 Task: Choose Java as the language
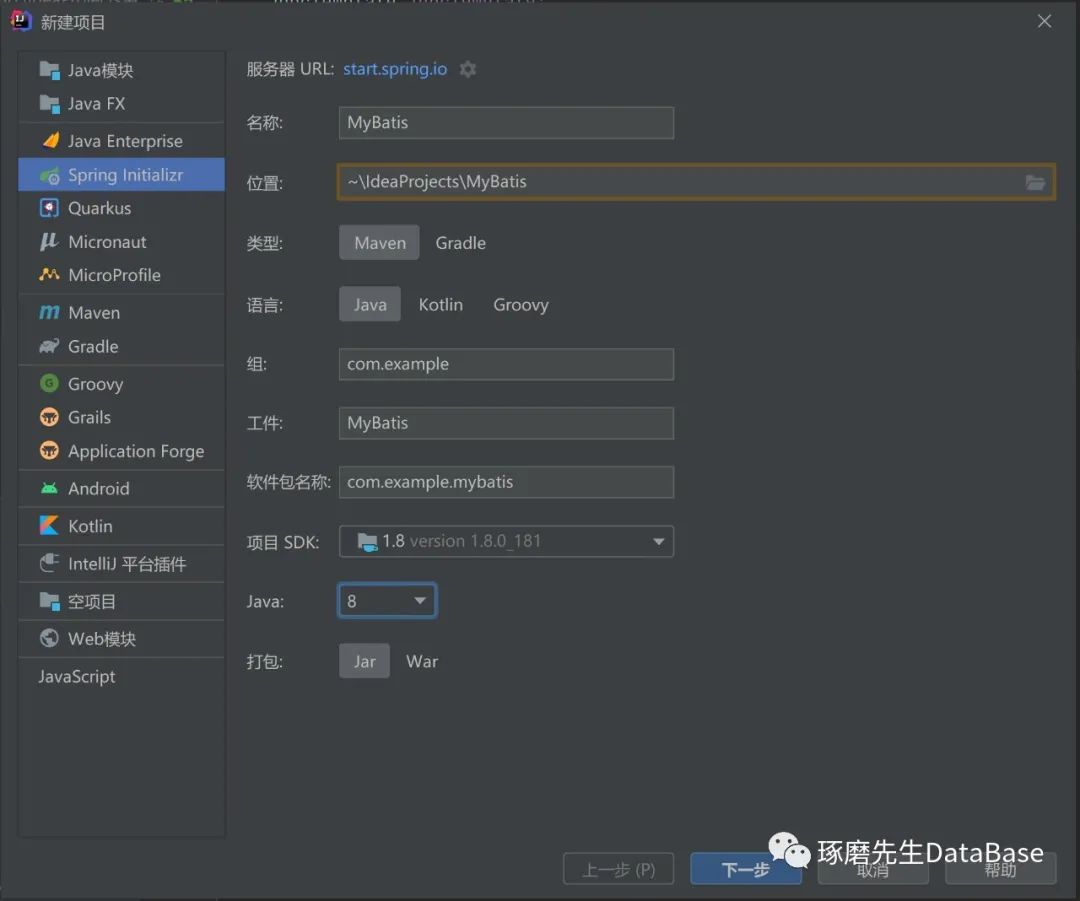tap(370, 304)
